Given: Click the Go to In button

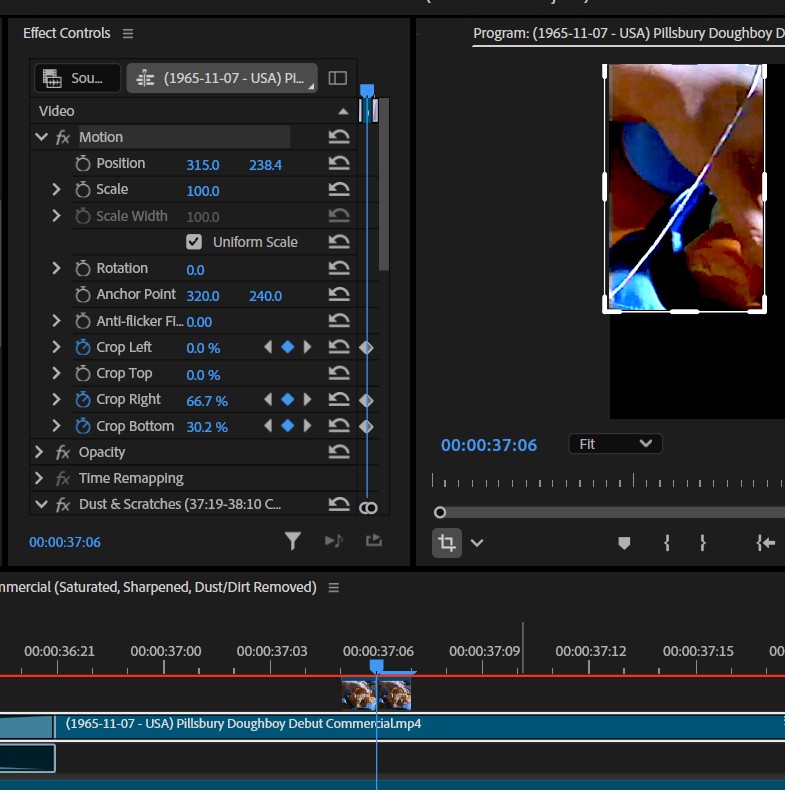Looking at the screenshot, I should [x=766, y=543].
